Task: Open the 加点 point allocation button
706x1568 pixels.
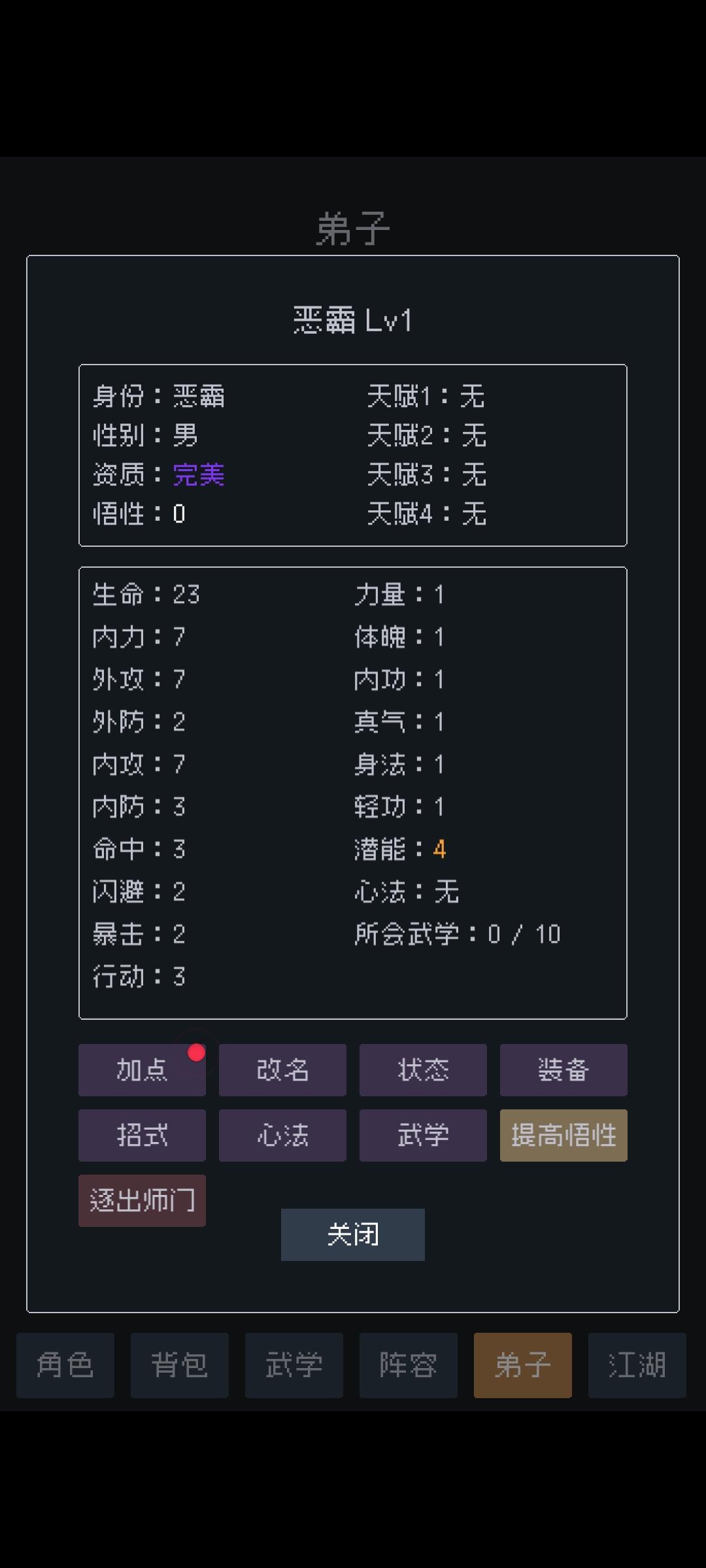Action: (x=142, y=1070)
